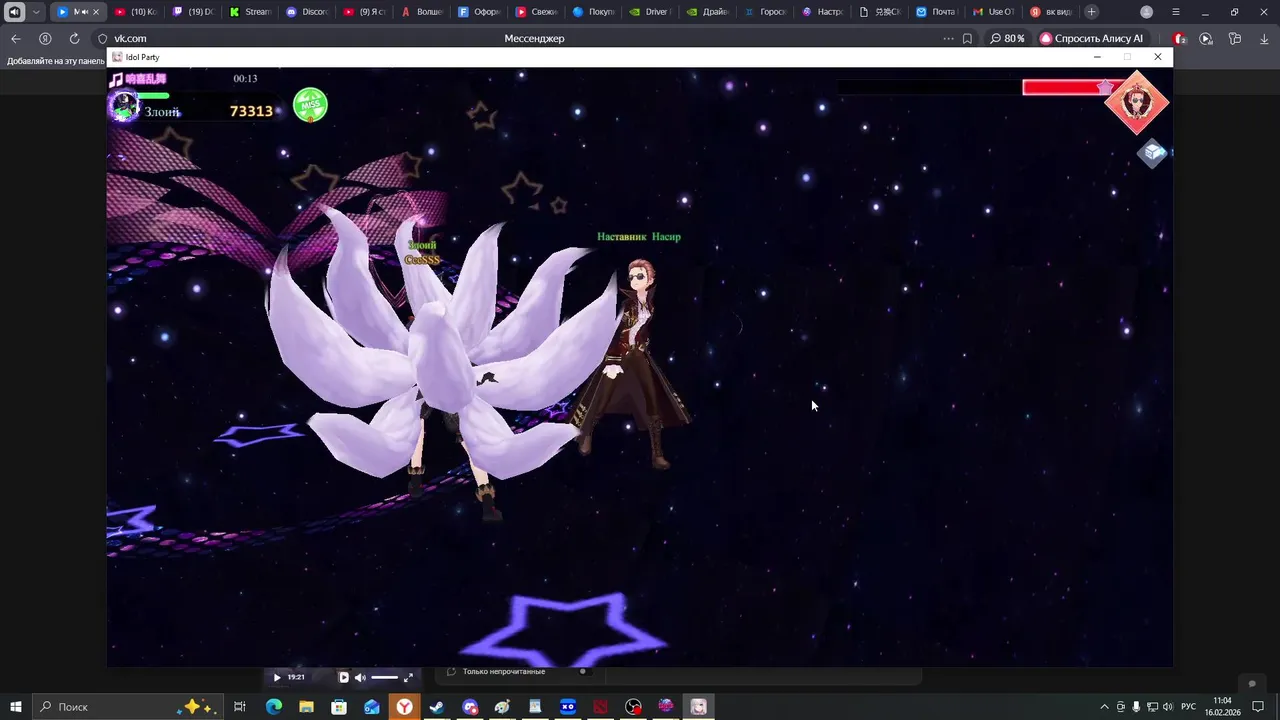Open File Explorer from taskbar
The height and width of the screenshot is (720, 1280).
(306, 707)
